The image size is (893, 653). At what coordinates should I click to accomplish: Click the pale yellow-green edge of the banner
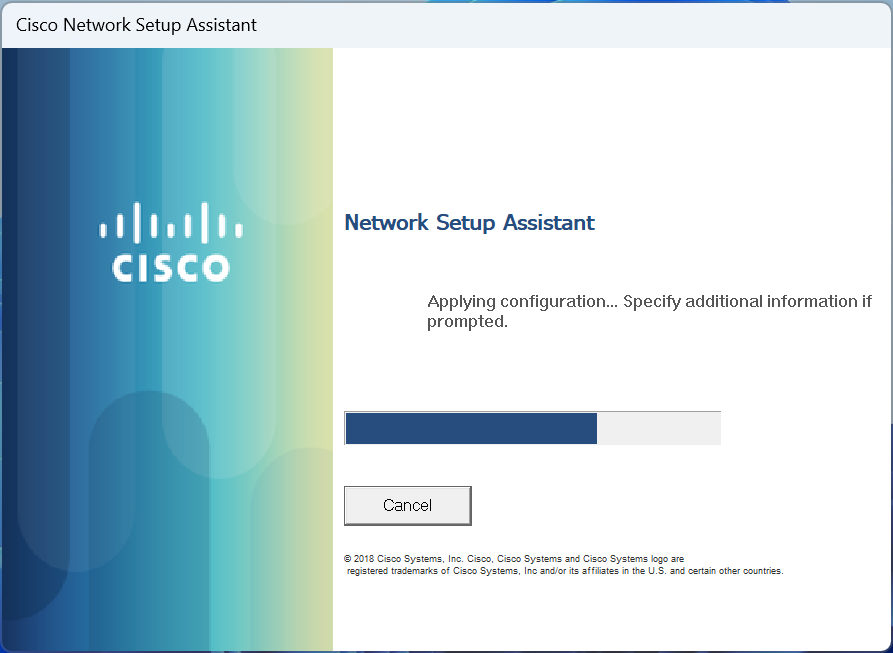319,342
